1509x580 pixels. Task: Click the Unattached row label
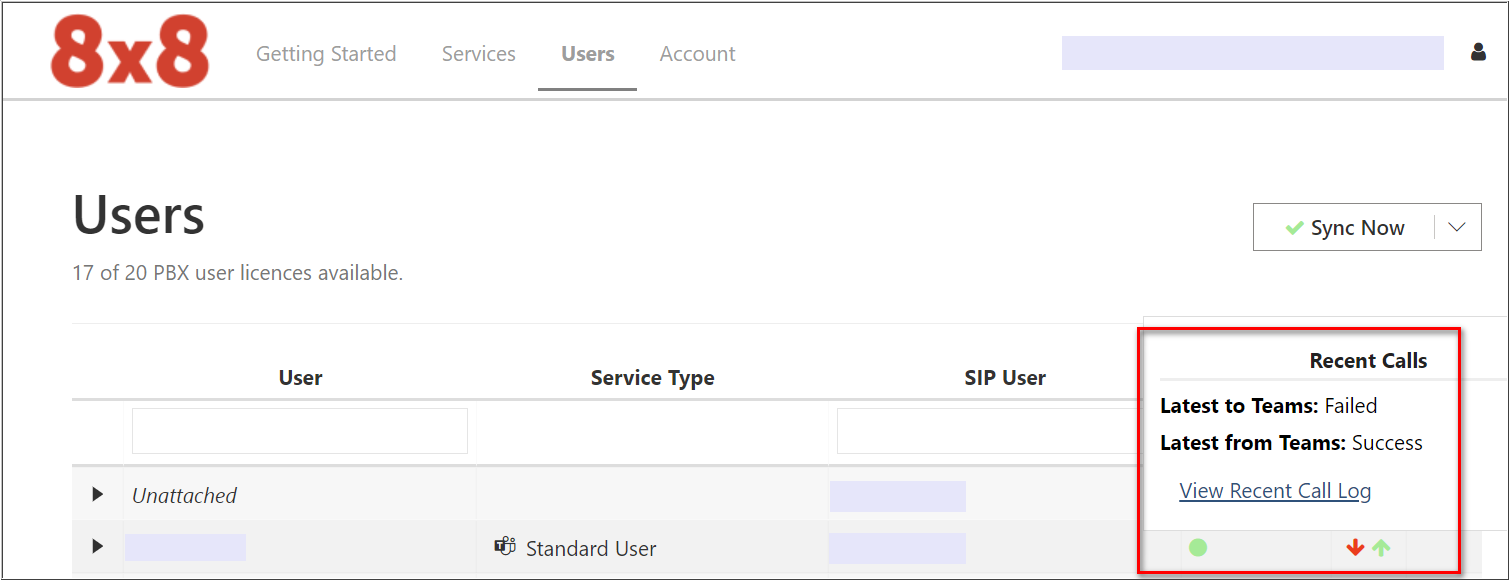click(184, 495)
